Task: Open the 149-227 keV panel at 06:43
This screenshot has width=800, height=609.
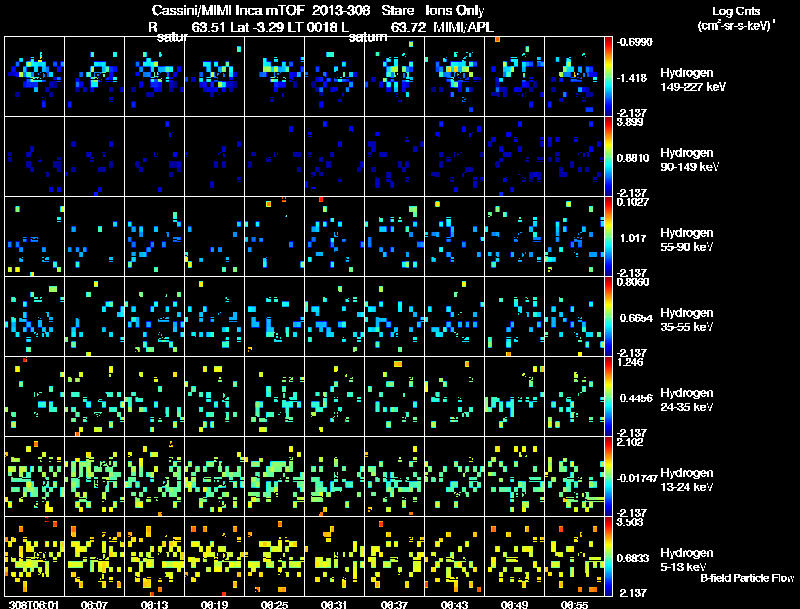Action: tap(455, 77)
